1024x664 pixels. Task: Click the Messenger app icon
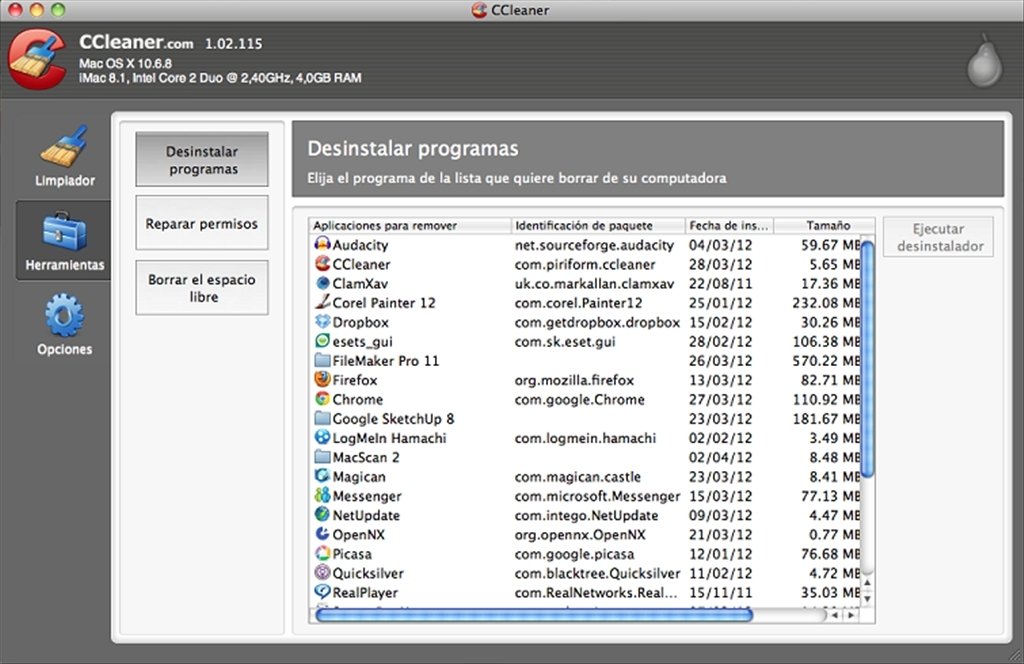[x=322, y=496]
